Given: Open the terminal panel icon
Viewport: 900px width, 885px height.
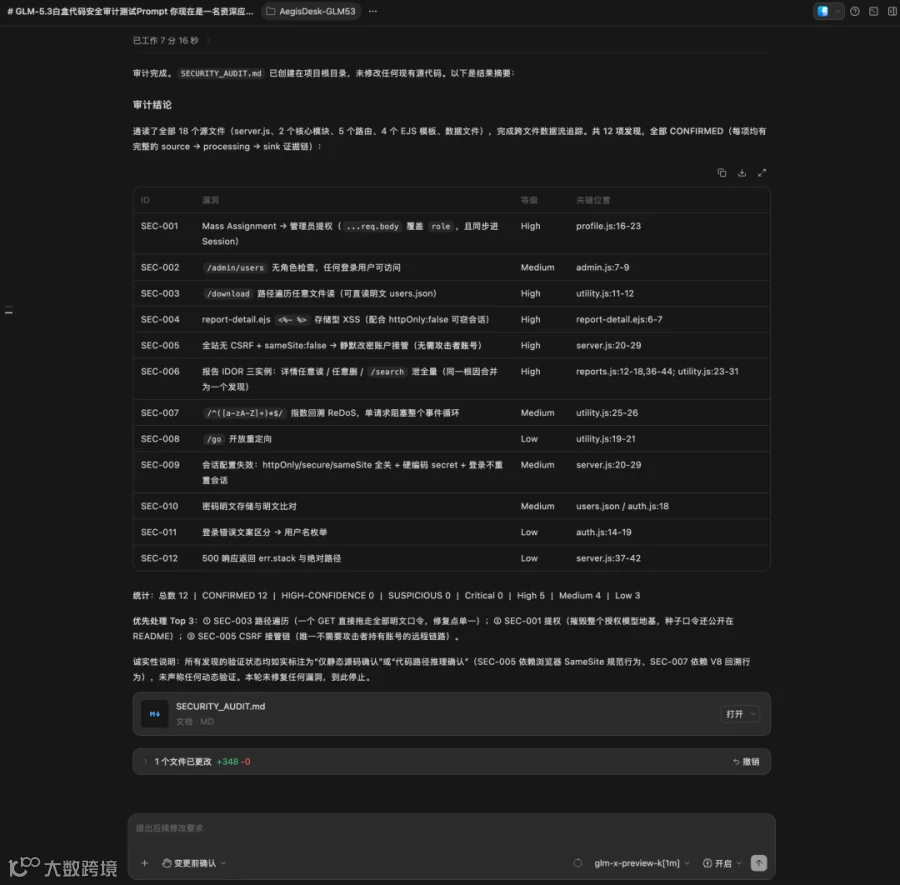Looking at the screenshot, I should point(873,11).
